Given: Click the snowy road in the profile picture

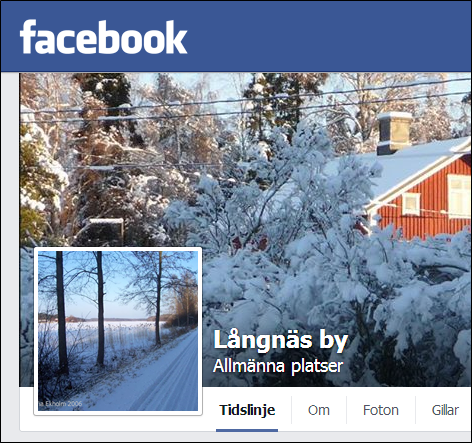Looking at the screenshot, I should 163,377.
